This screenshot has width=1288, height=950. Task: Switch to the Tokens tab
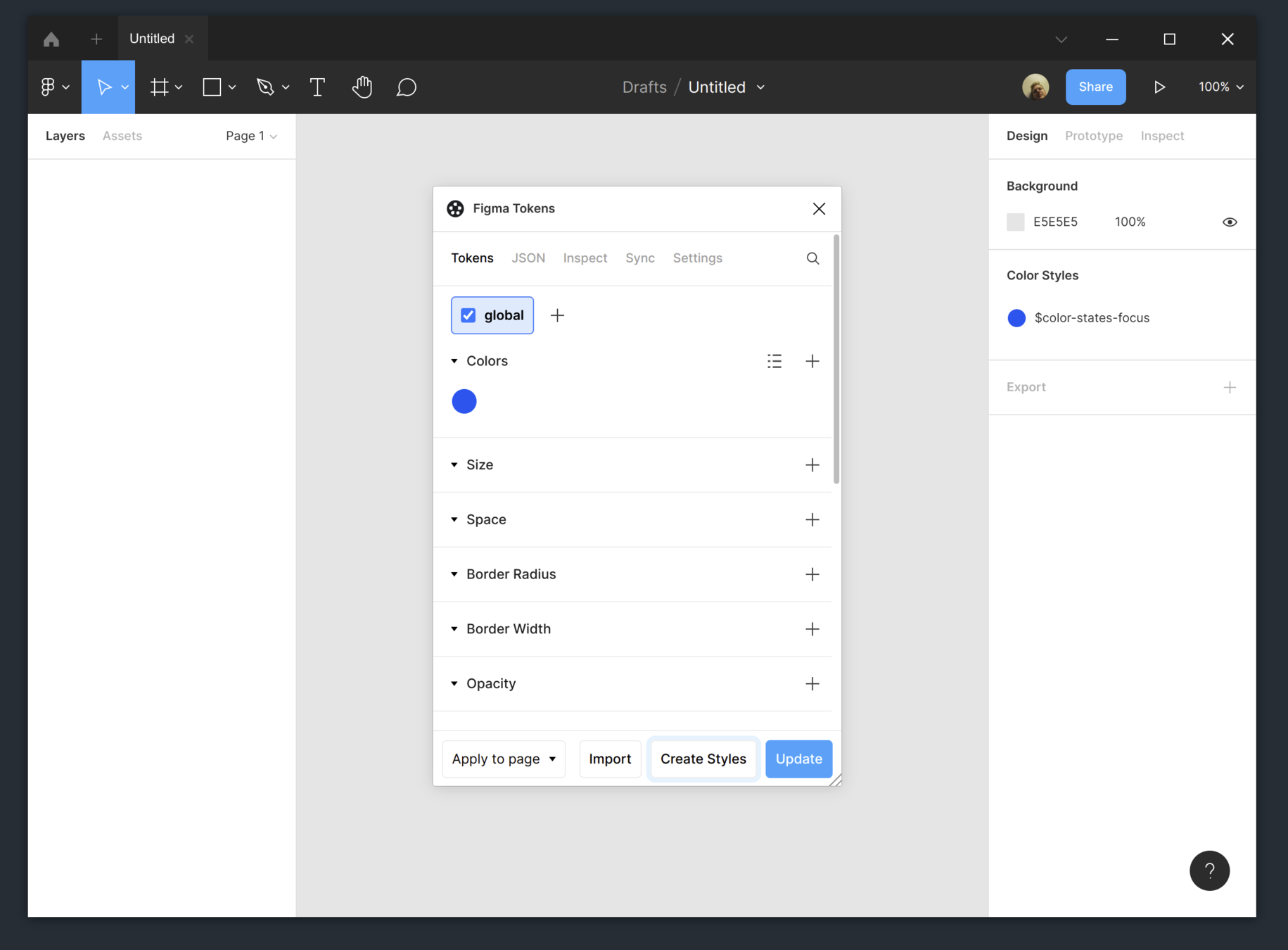pos(472,258)
